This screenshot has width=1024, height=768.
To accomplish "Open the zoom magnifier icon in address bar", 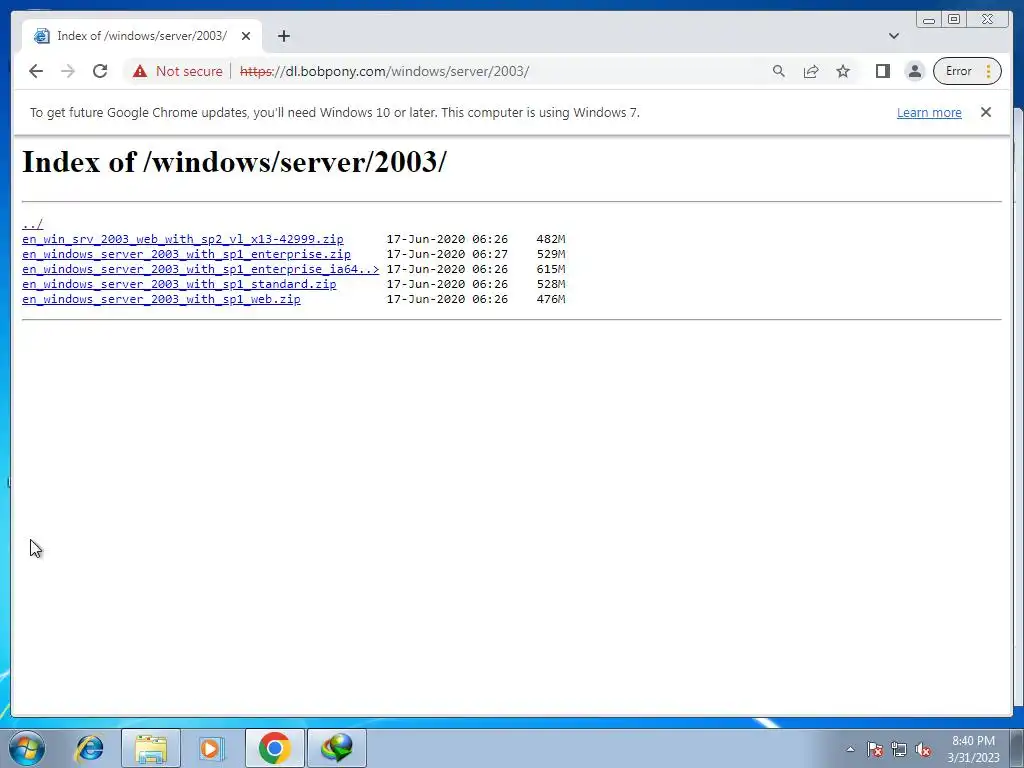I will click(x=778, y=71).
